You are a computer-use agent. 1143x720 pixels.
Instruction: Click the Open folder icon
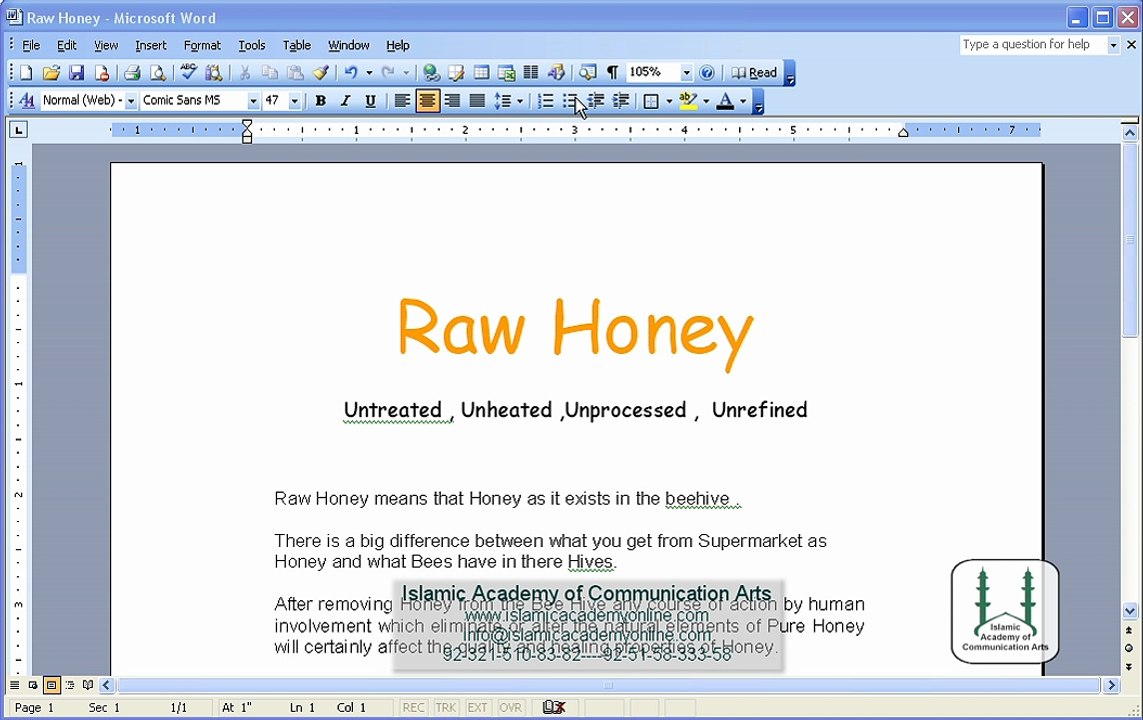[x=51, y=73]
